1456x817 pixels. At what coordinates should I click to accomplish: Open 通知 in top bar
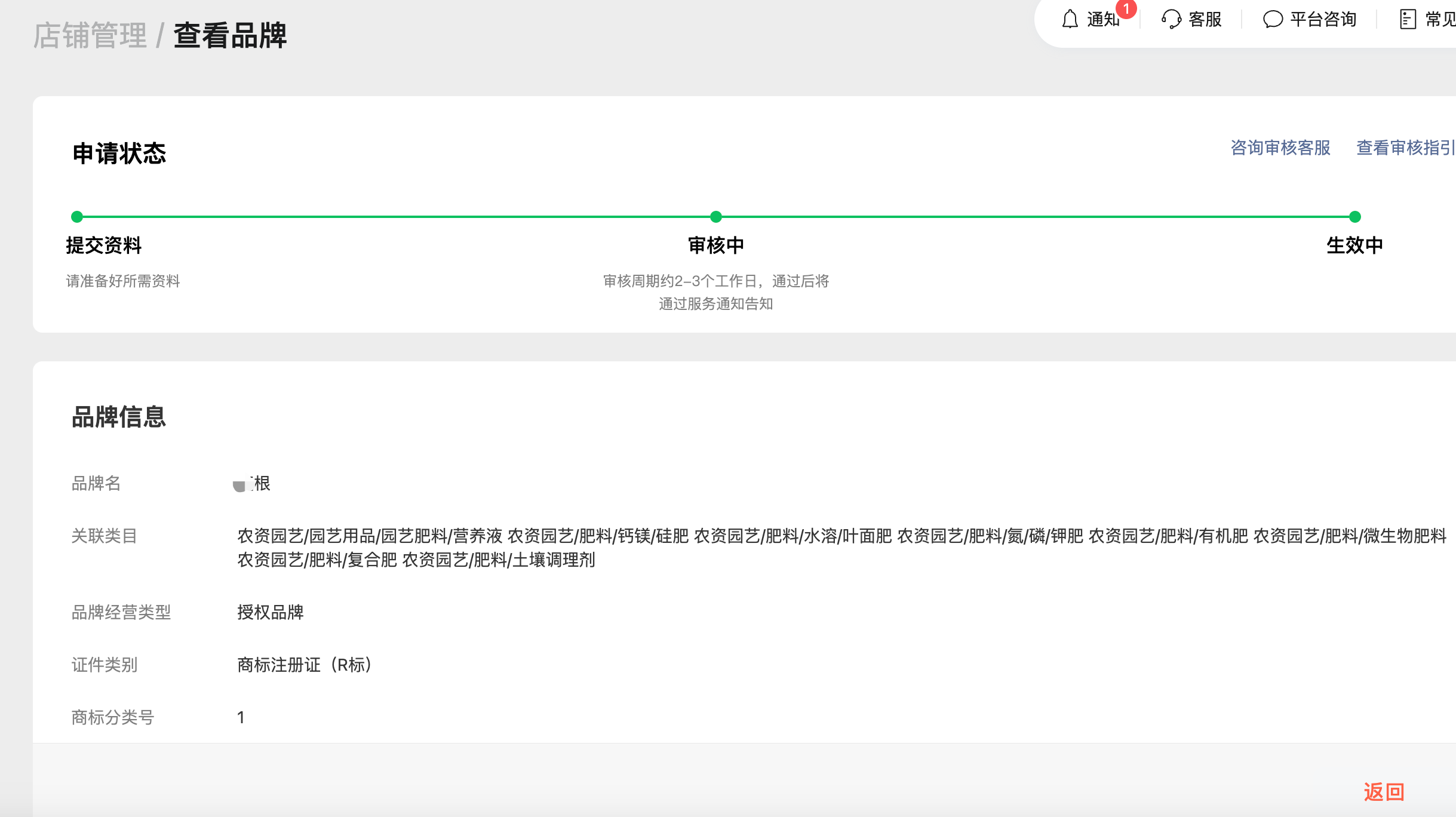coord(1102,20)
